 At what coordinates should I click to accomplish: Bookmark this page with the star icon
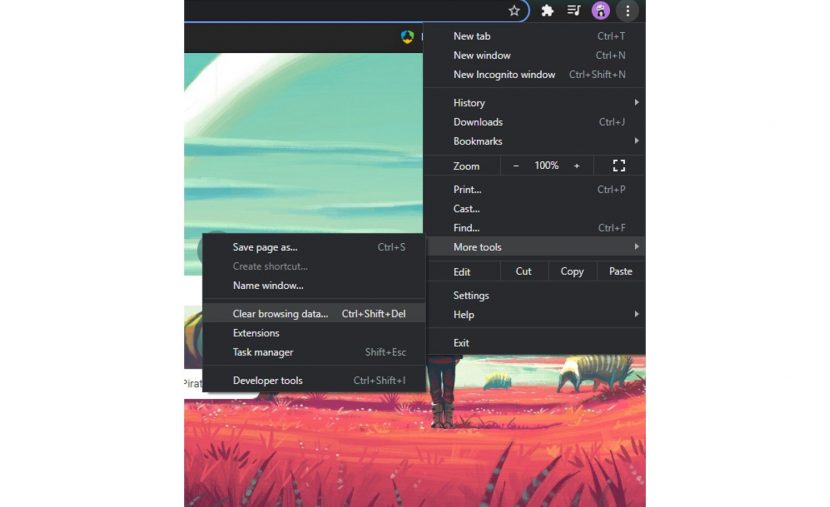click(x=514, y=11)
